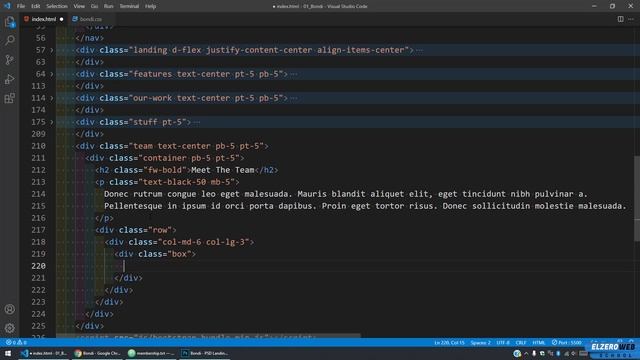The height and width of the screenshot is (360, 640).
Task: Open the editor More Actions ellipsis
Action: click(631, 19)
